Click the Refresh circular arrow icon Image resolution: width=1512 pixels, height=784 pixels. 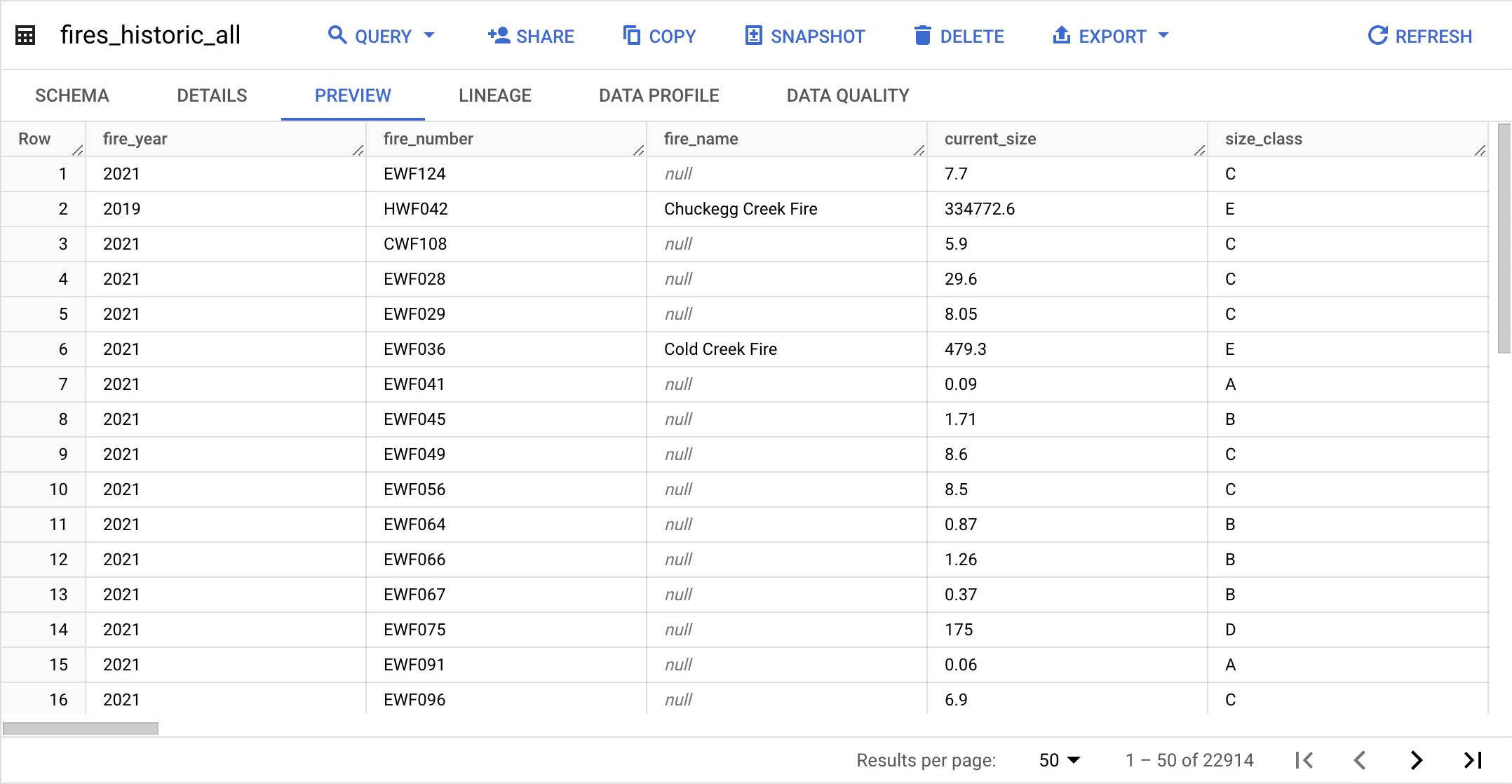(1377, 35)
